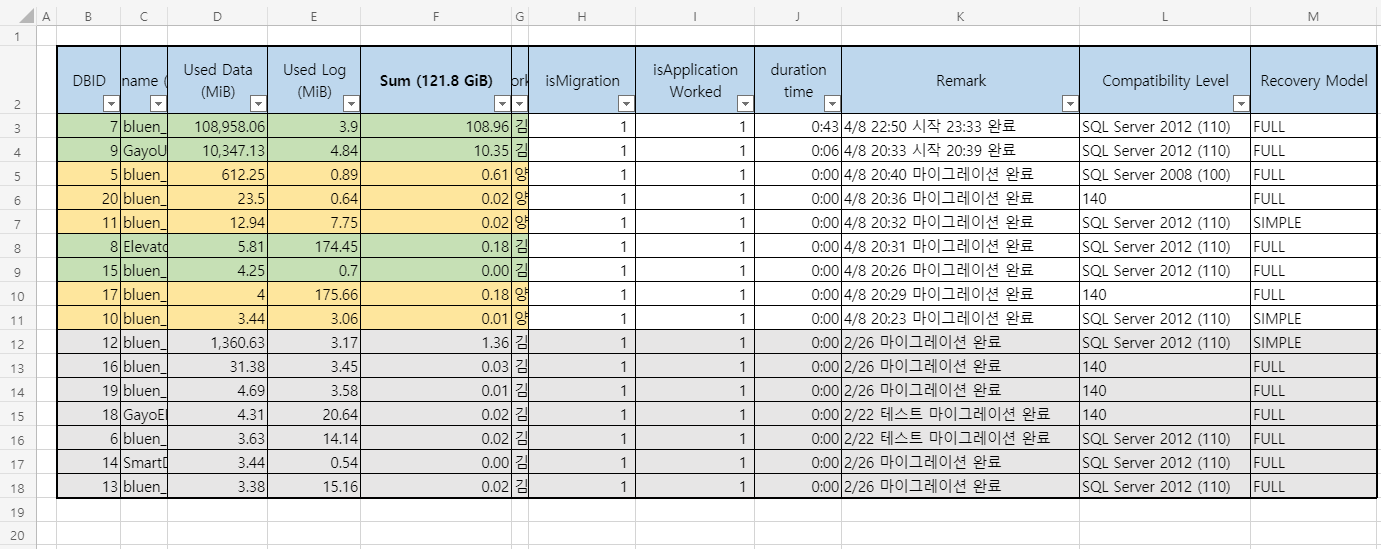Select row 12 via its row number
Image resolution: width=1381 pixels, height=549 pixels.
pyautogui.click(x=18, y=343)
